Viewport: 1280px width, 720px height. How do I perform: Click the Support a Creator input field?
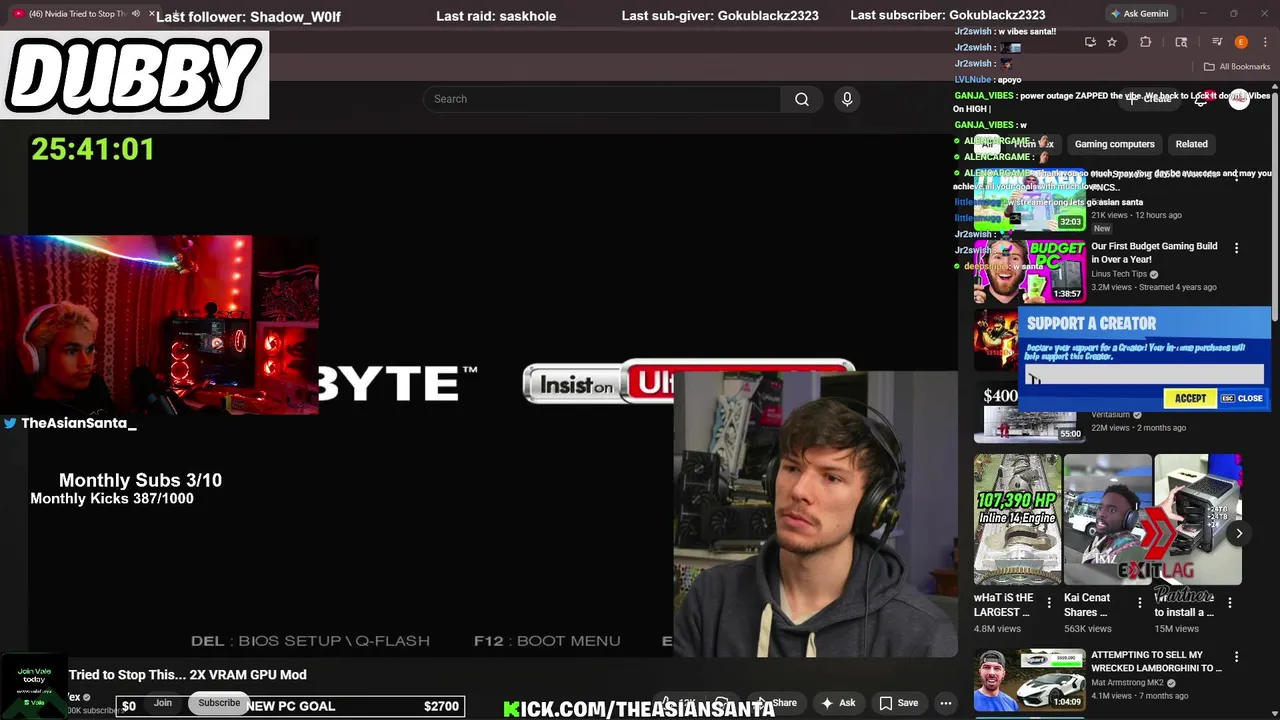tap(1144, 376)
